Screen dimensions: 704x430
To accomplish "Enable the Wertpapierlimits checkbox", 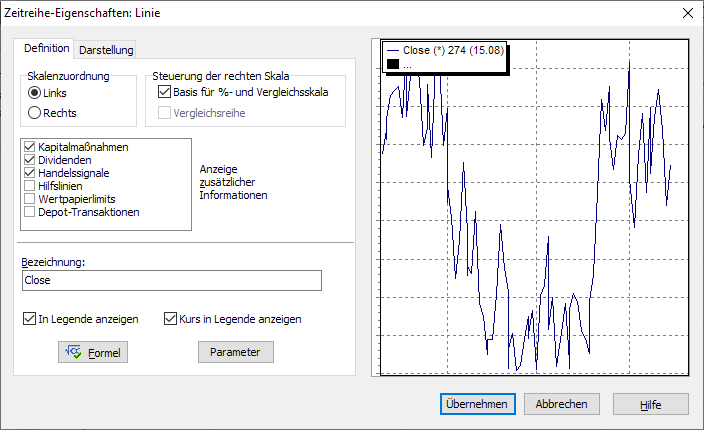I will coord(29,199).
